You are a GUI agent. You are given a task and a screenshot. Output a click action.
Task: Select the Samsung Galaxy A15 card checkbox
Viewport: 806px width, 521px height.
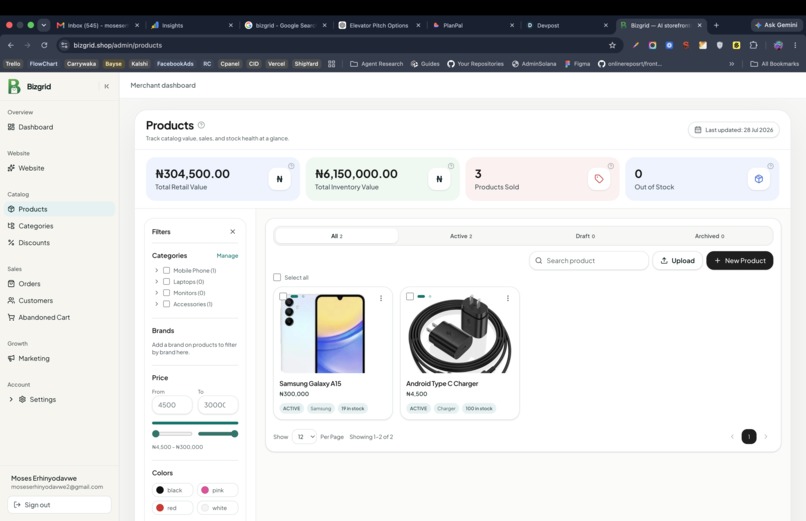tap(283, 296)
